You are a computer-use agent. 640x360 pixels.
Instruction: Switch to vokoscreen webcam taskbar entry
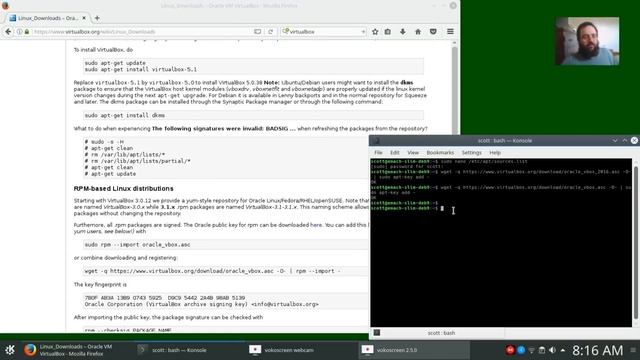[x=302, y=350]
